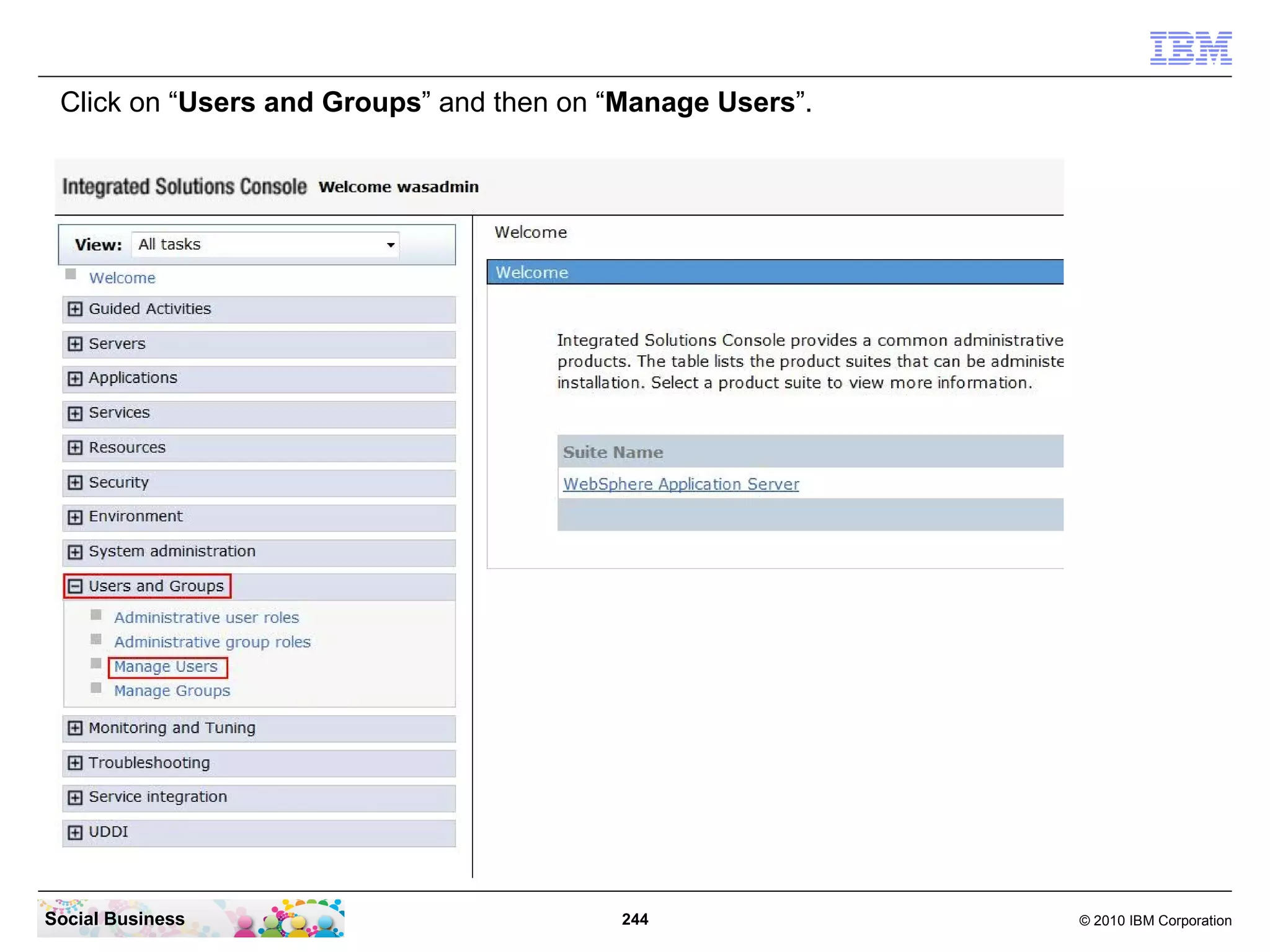The image size is (1270, 952).
Task: Open the WebSphere Application Server link
Action: [x=681, y=484]
